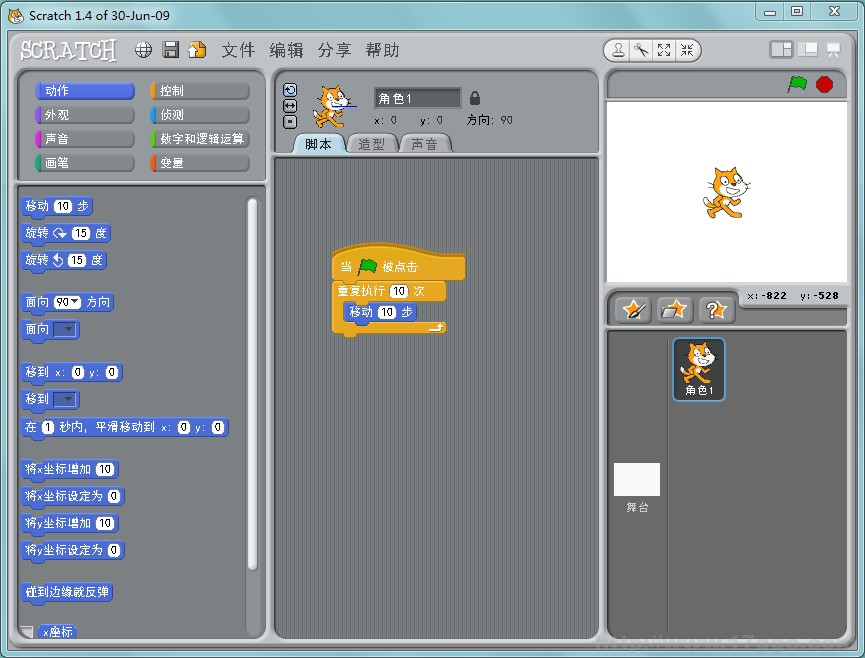Select the 控制 block category
This screenshot has height=658, width=865.
198,91
